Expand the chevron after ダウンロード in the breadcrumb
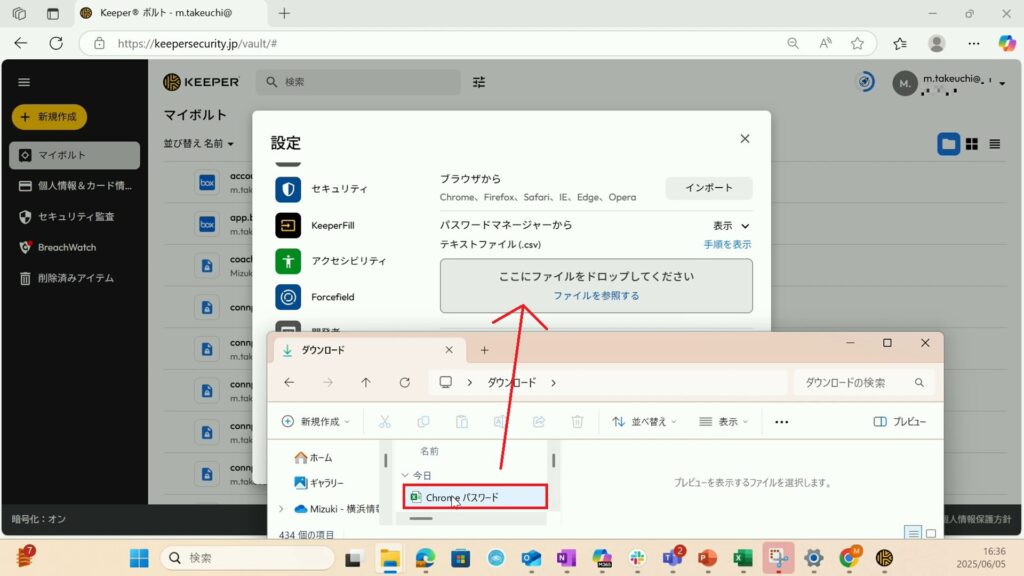This screenshot has width=1024, height=576. [x=553, y=383]
